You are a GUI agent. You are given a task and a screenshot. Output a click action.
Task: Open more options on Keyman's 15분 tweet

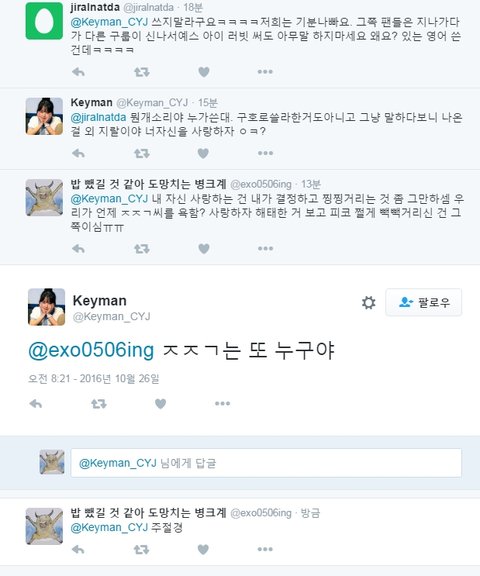(x=265, y=153)
